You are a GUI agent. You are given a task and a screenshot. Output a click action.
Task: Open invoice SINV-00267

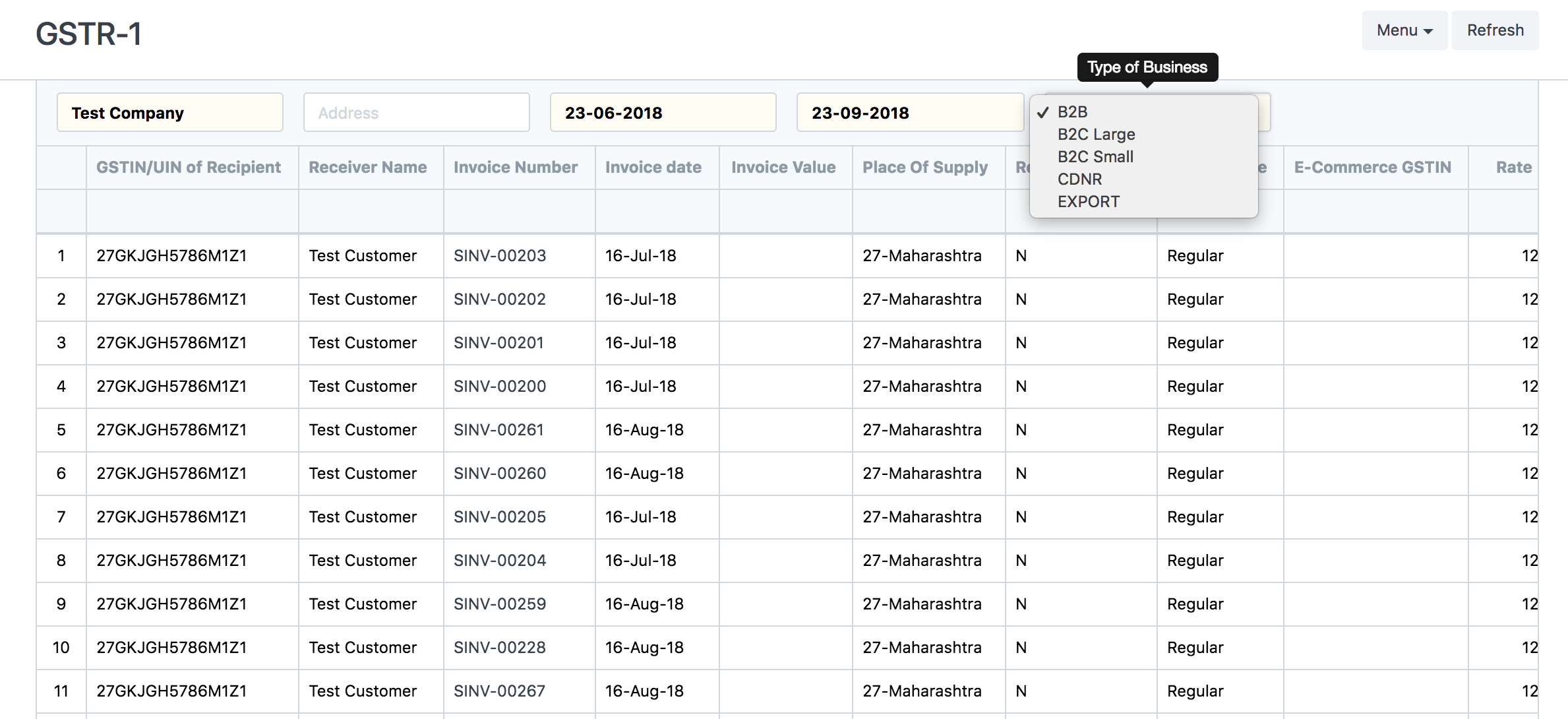pyautogui.click(x=500, y=691)
